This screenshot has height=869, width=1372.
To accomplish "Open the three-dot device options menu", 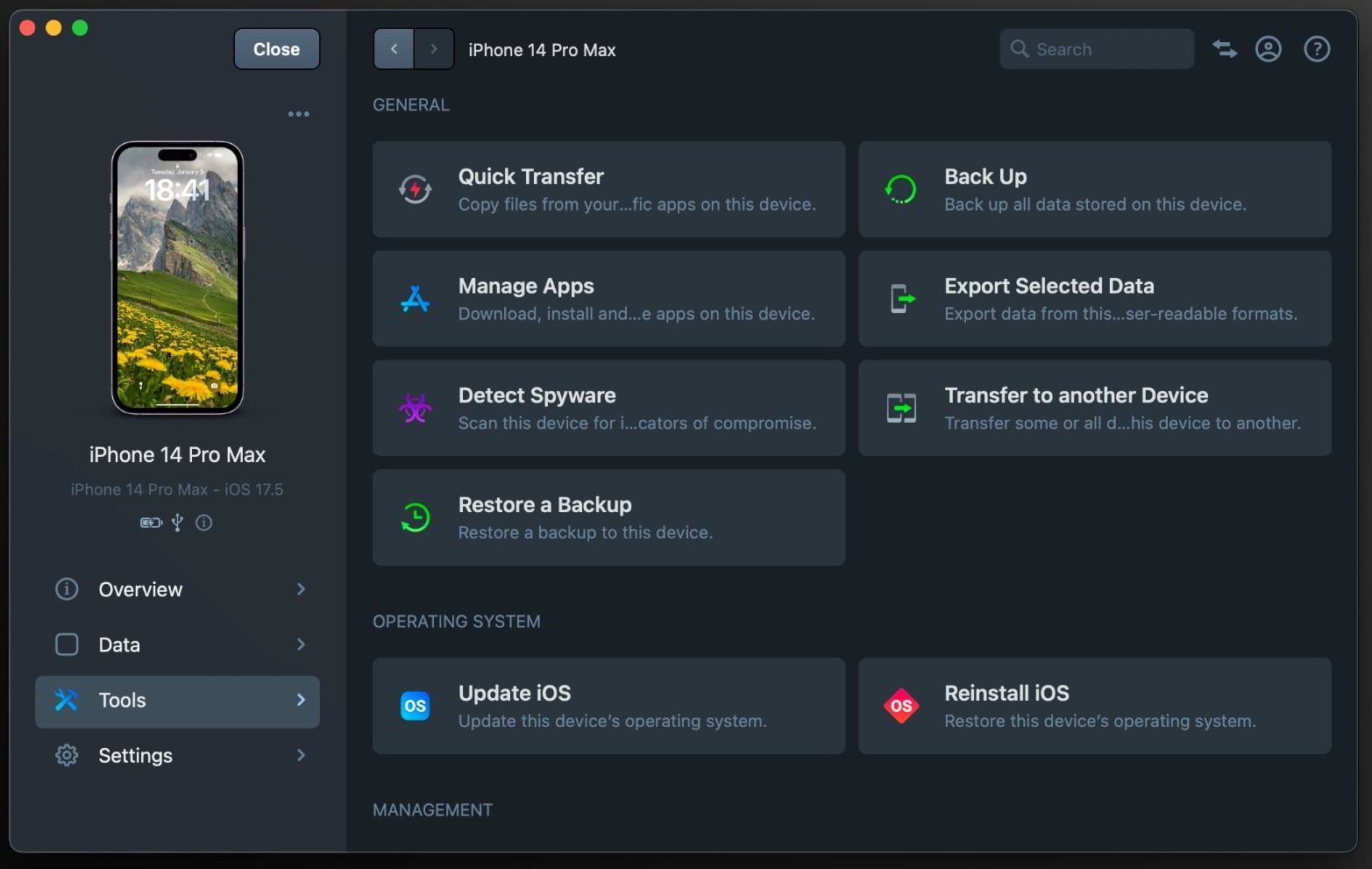I will click(x=299, y=114).
